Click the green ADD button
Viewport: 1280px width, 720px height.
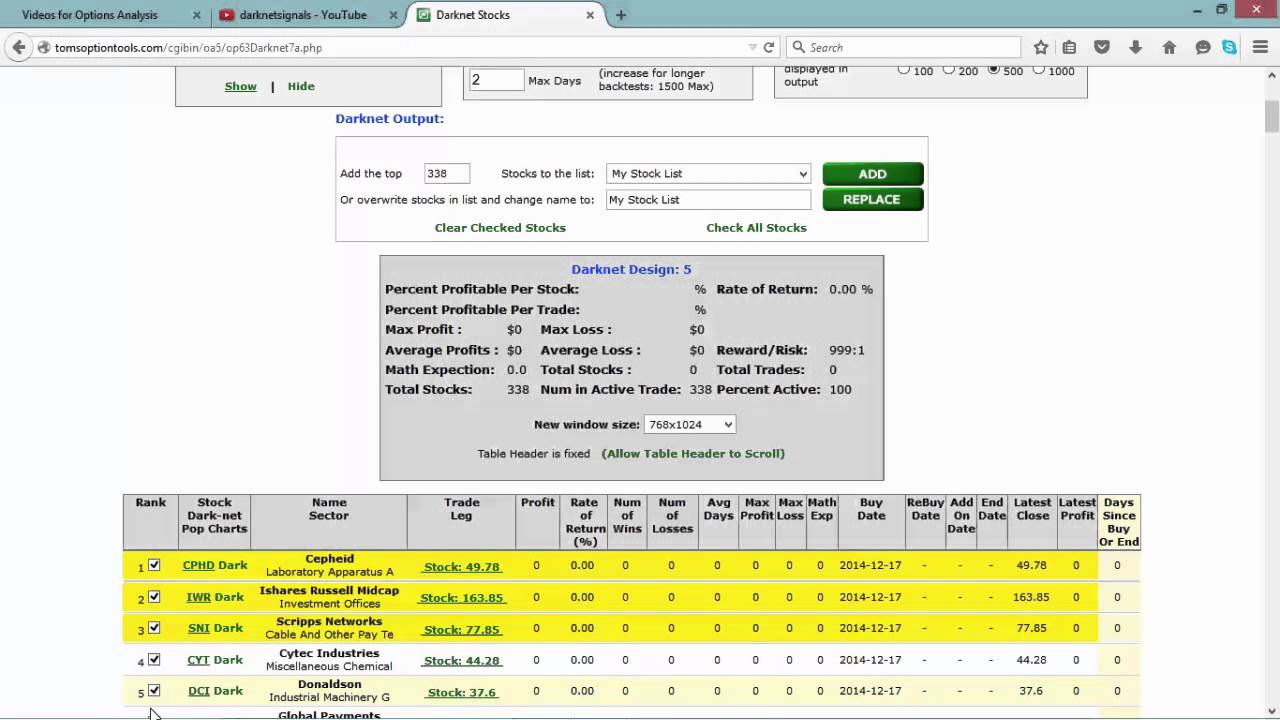point(872,174)
